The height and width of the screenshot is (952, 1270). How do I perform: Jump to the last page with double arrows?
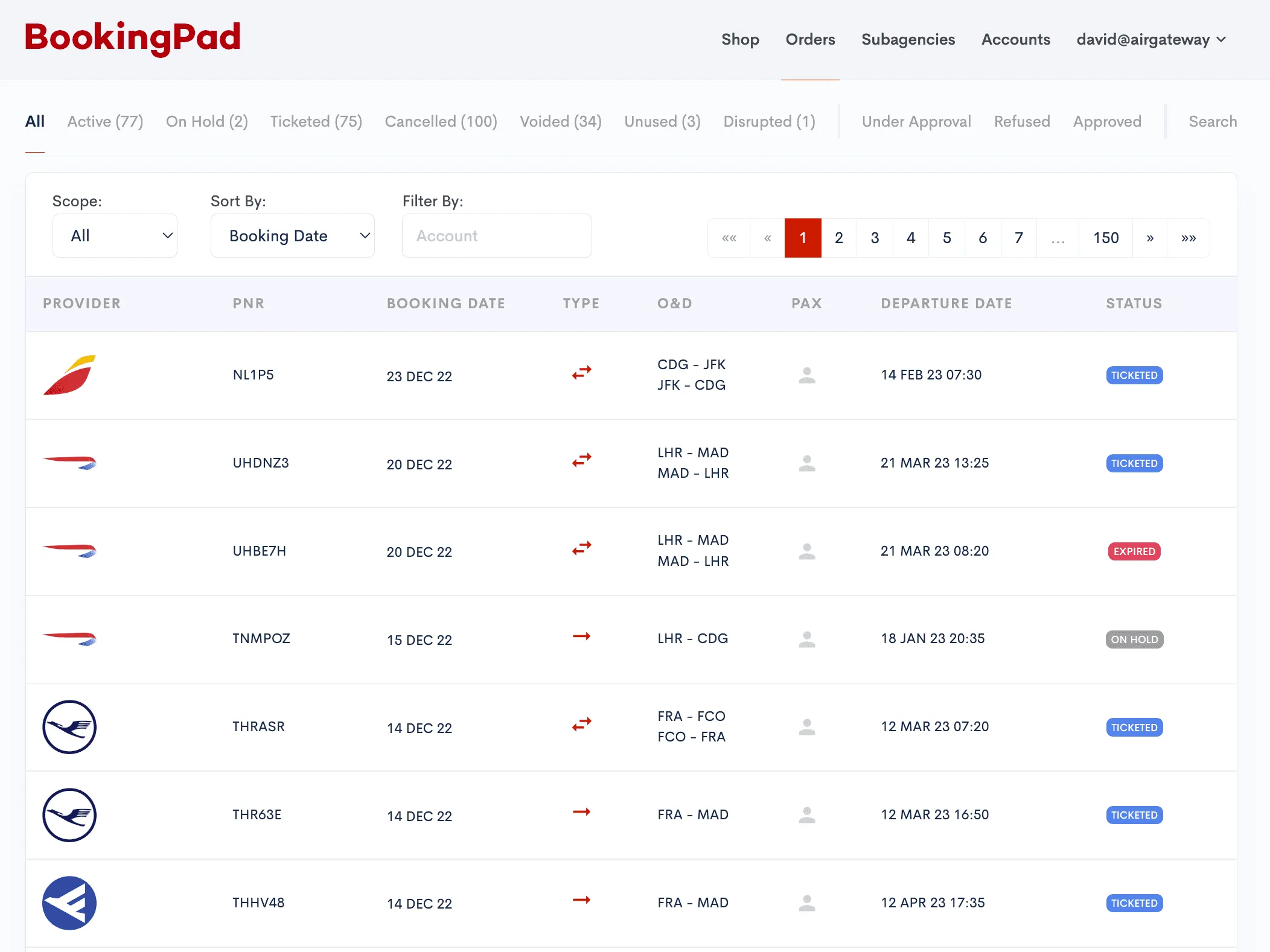pos(1188,238)
